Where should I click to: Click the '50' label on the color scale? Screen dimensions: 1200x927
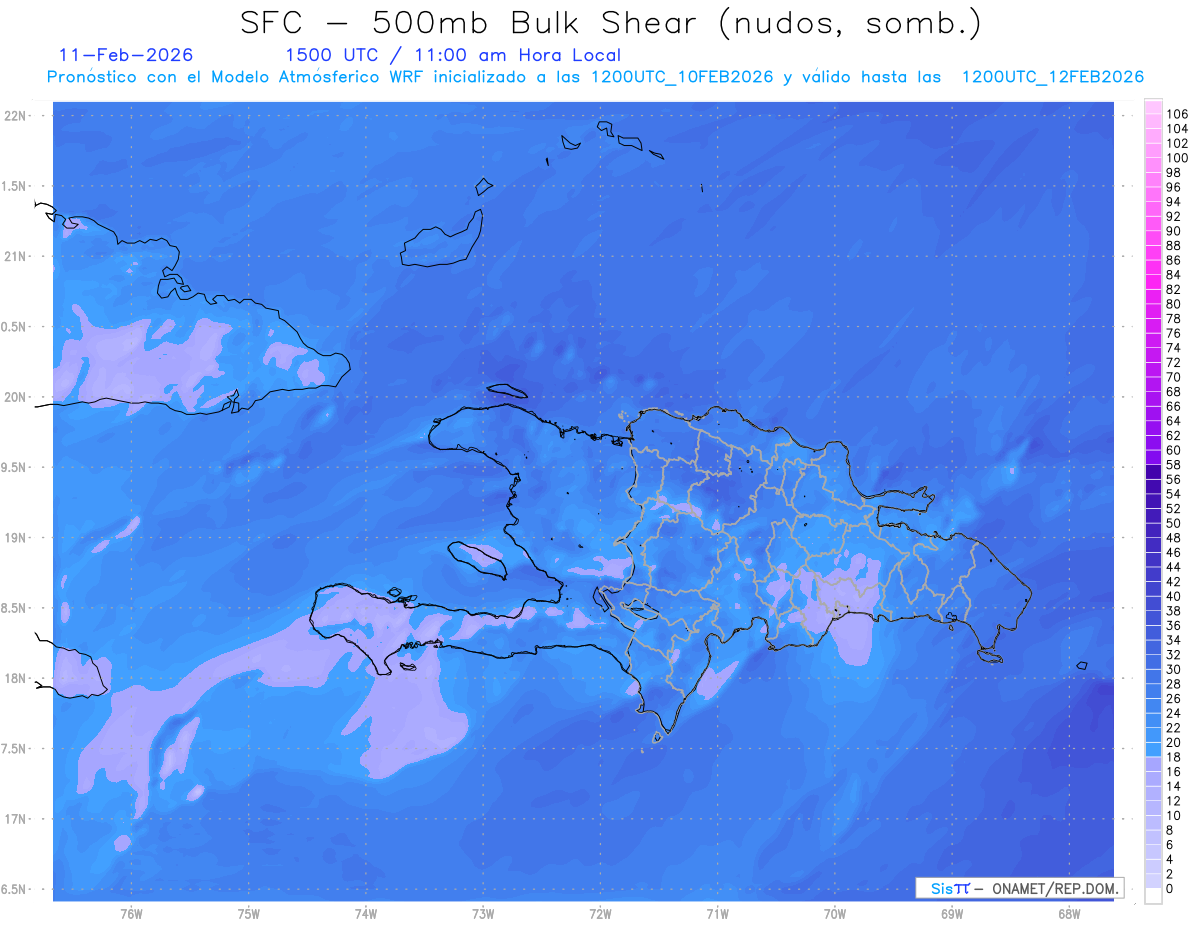(1174, 523)
